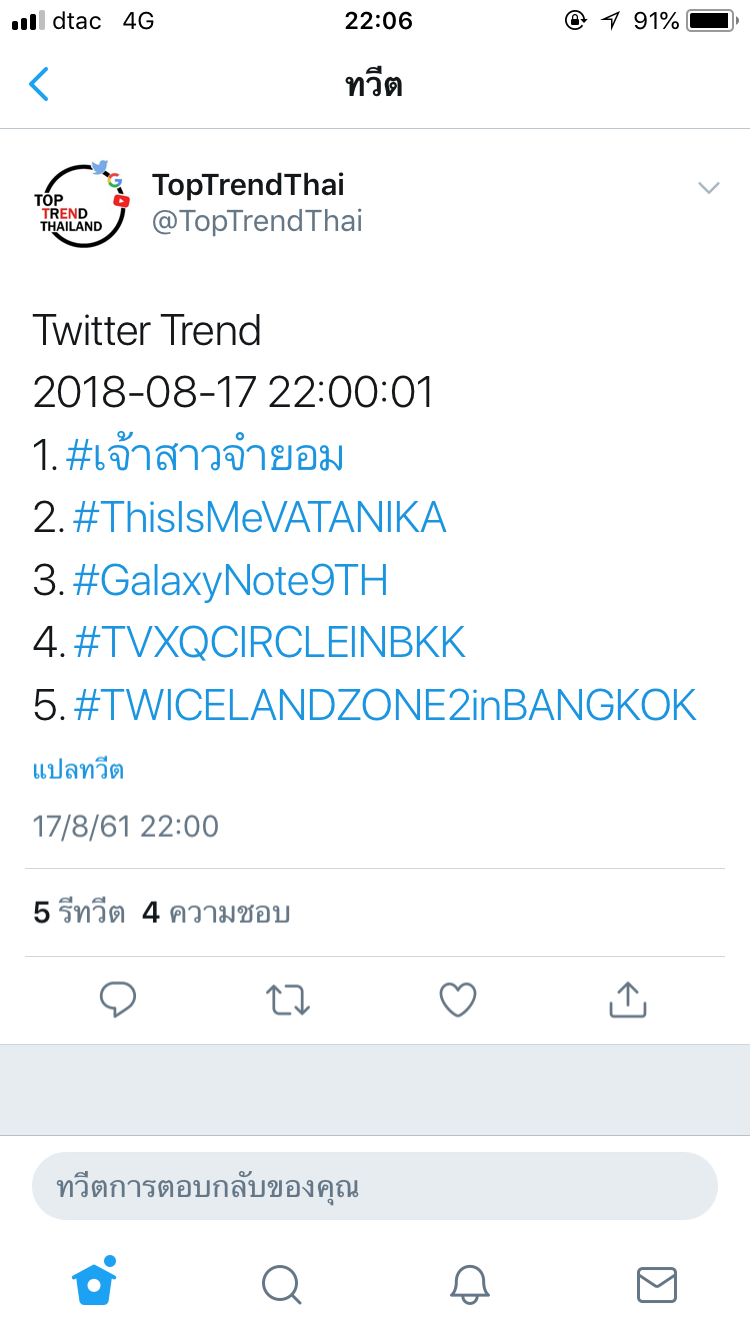750x1334 pixels.
Task: Tap the back arrow icon
Action: [39, 84]
